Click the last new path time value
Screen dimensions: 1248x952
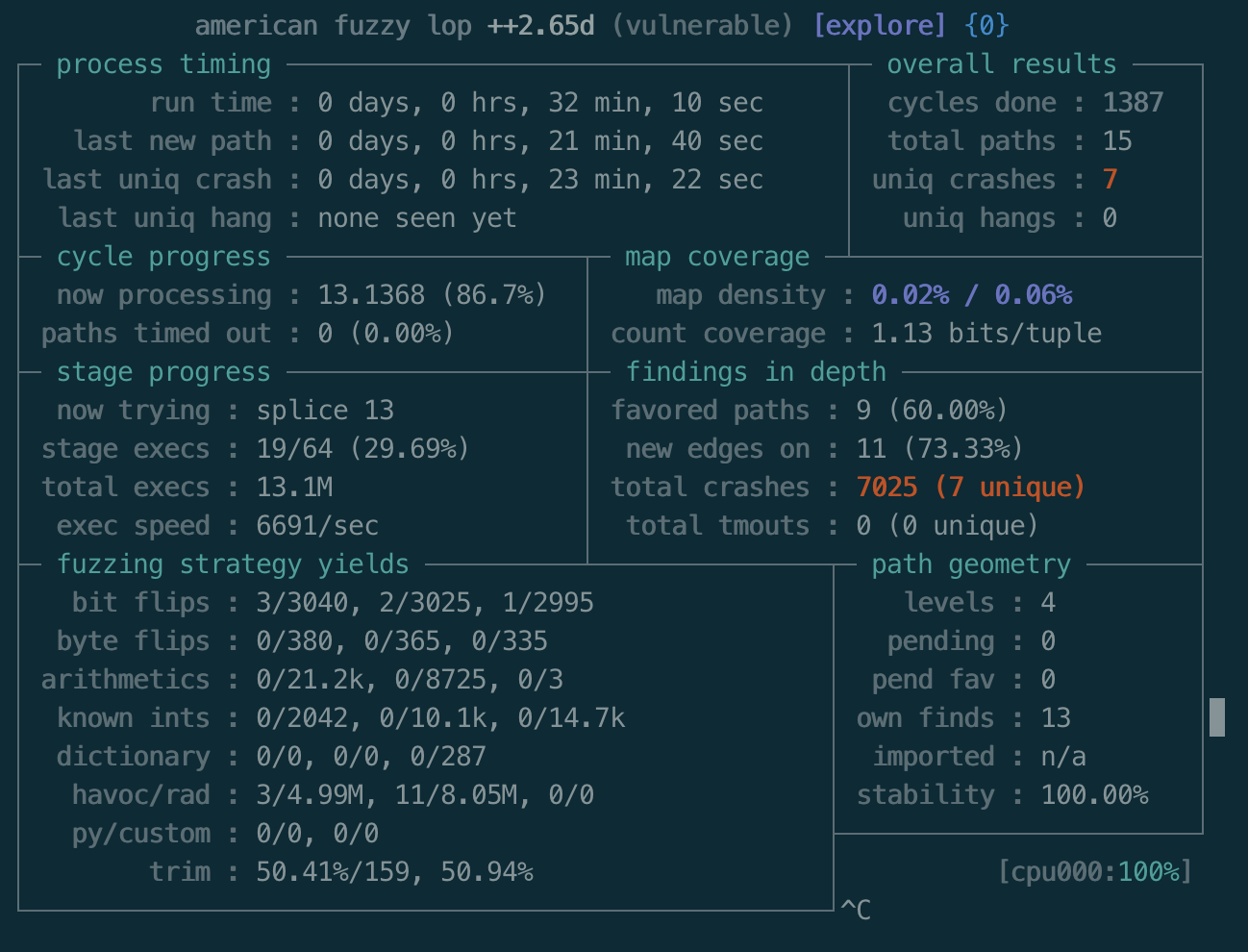[540, 141]
